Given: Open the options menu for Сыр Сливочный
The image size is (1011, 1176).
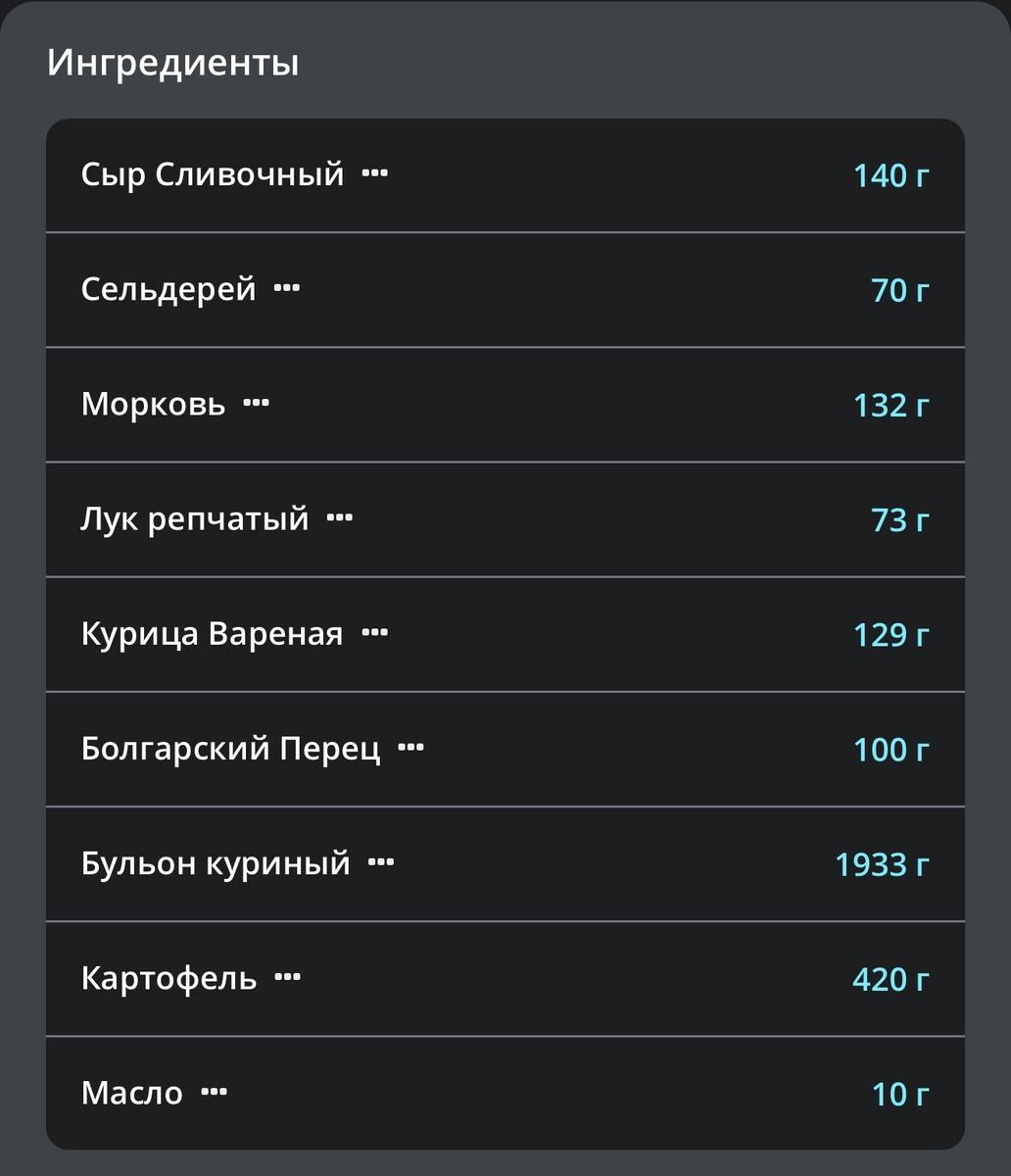Looking at the screenshot, I should click(375, 173).
